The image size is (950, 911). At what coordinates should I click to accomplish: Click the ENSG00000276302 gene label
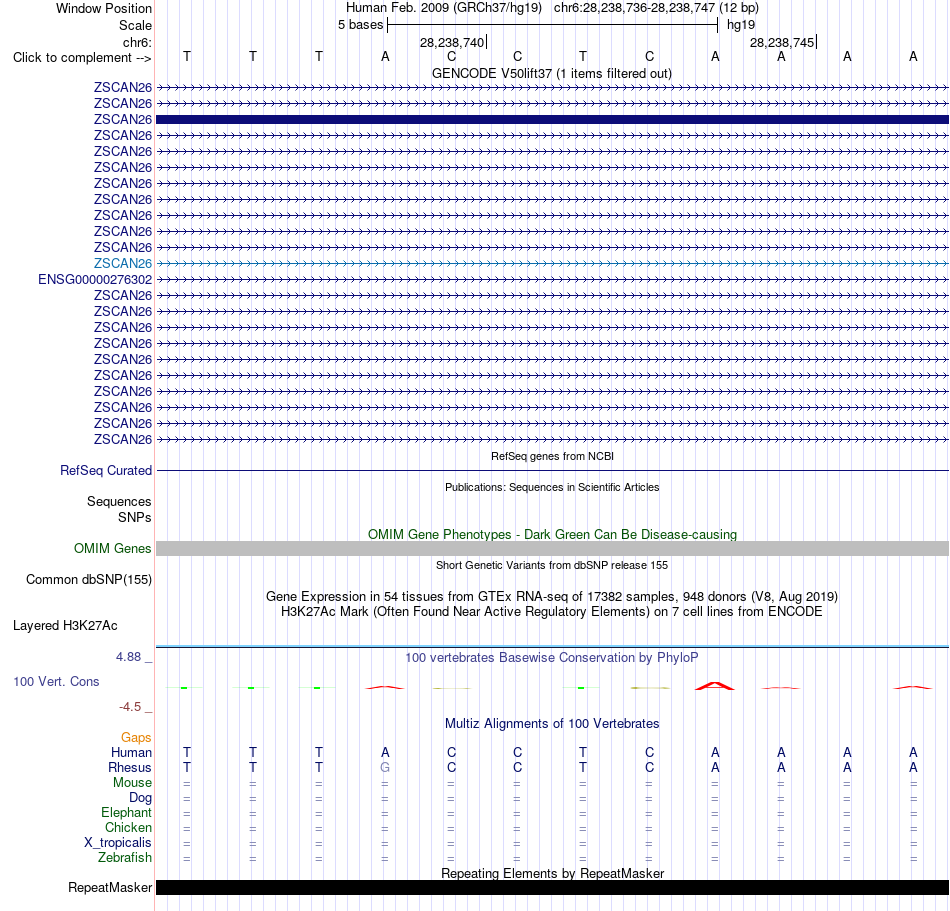click(x=95, y=279)
